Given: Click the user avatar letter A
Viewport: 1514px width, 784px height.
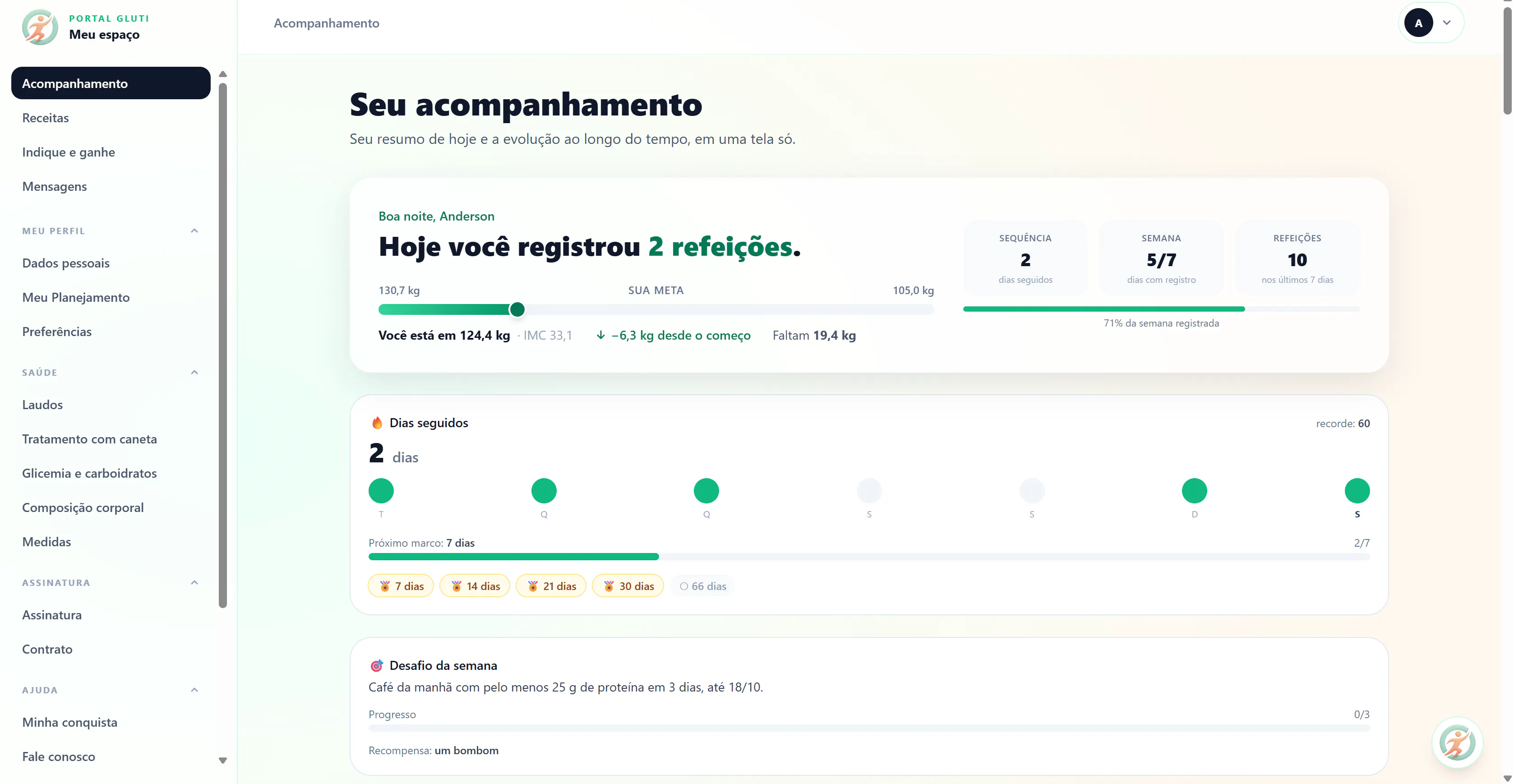Looking at the screenshot, I should pyautogui.click(x=1418, y=23).
